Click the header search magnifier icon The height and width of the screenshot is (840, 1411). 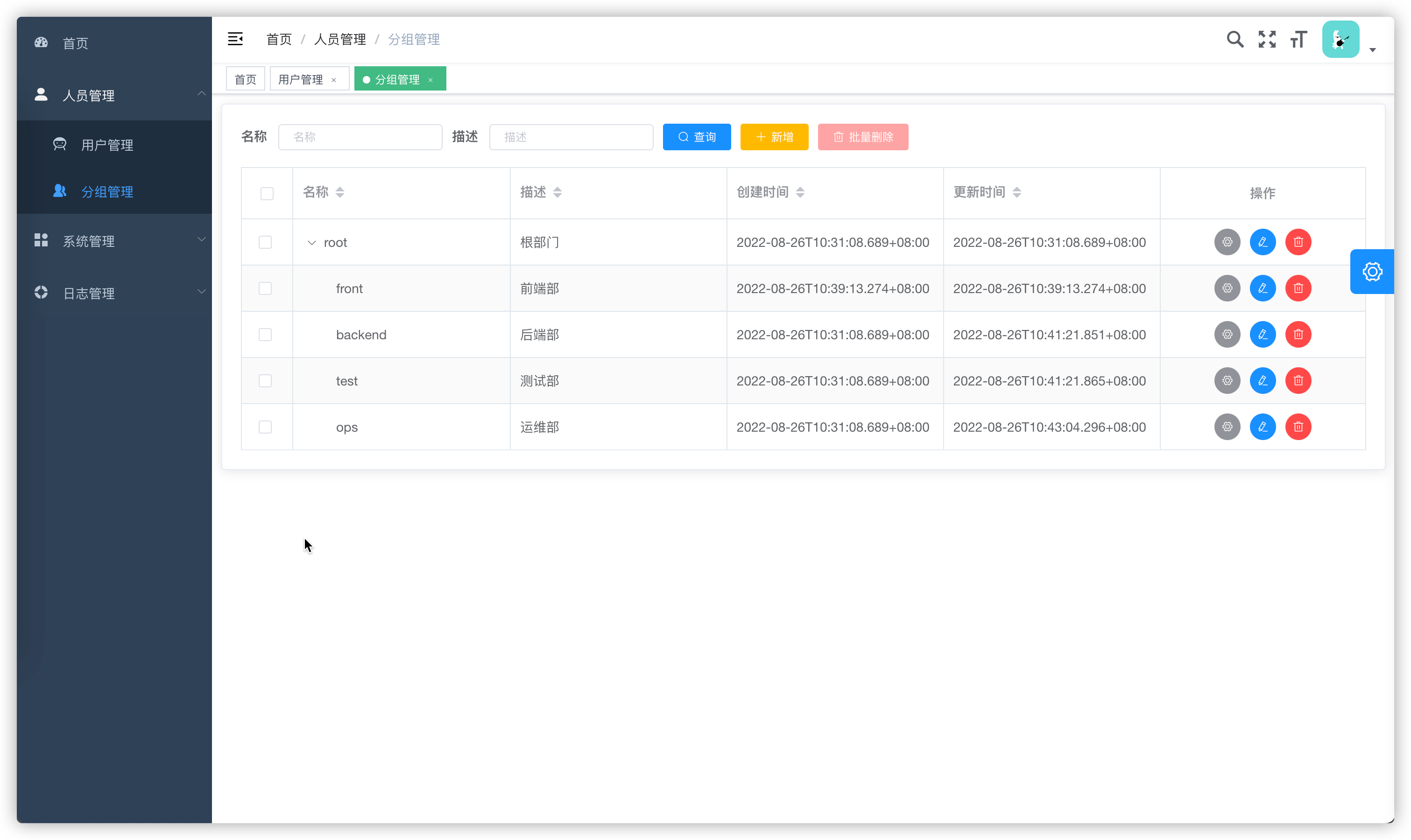[1235, 39]
